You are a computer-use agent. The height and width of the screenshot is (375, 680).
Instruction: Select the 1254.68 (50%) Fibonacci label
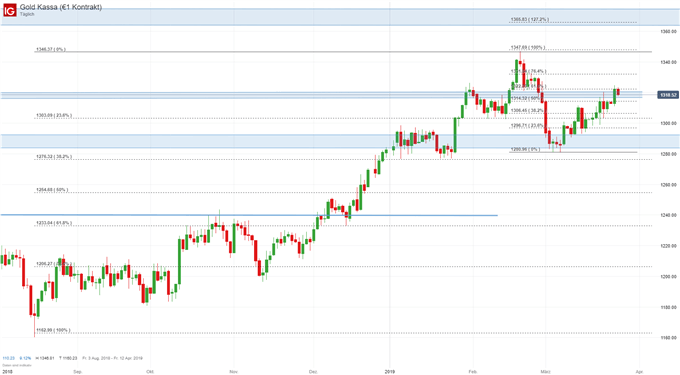[52, 190]
